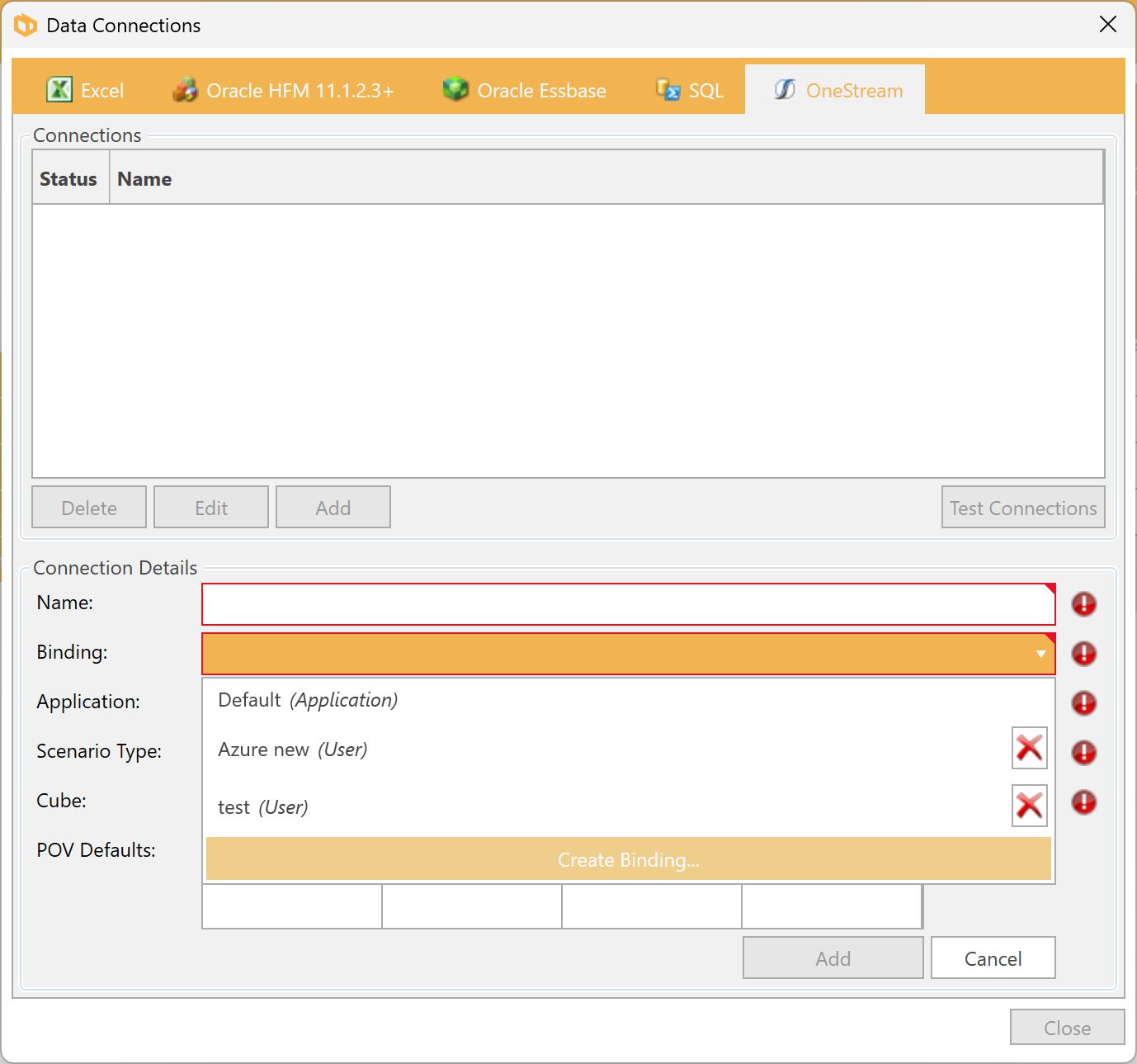Click the Excel icon on the Excel tab
Viewport: 1137px width, 1064px height.
(59, 89)
